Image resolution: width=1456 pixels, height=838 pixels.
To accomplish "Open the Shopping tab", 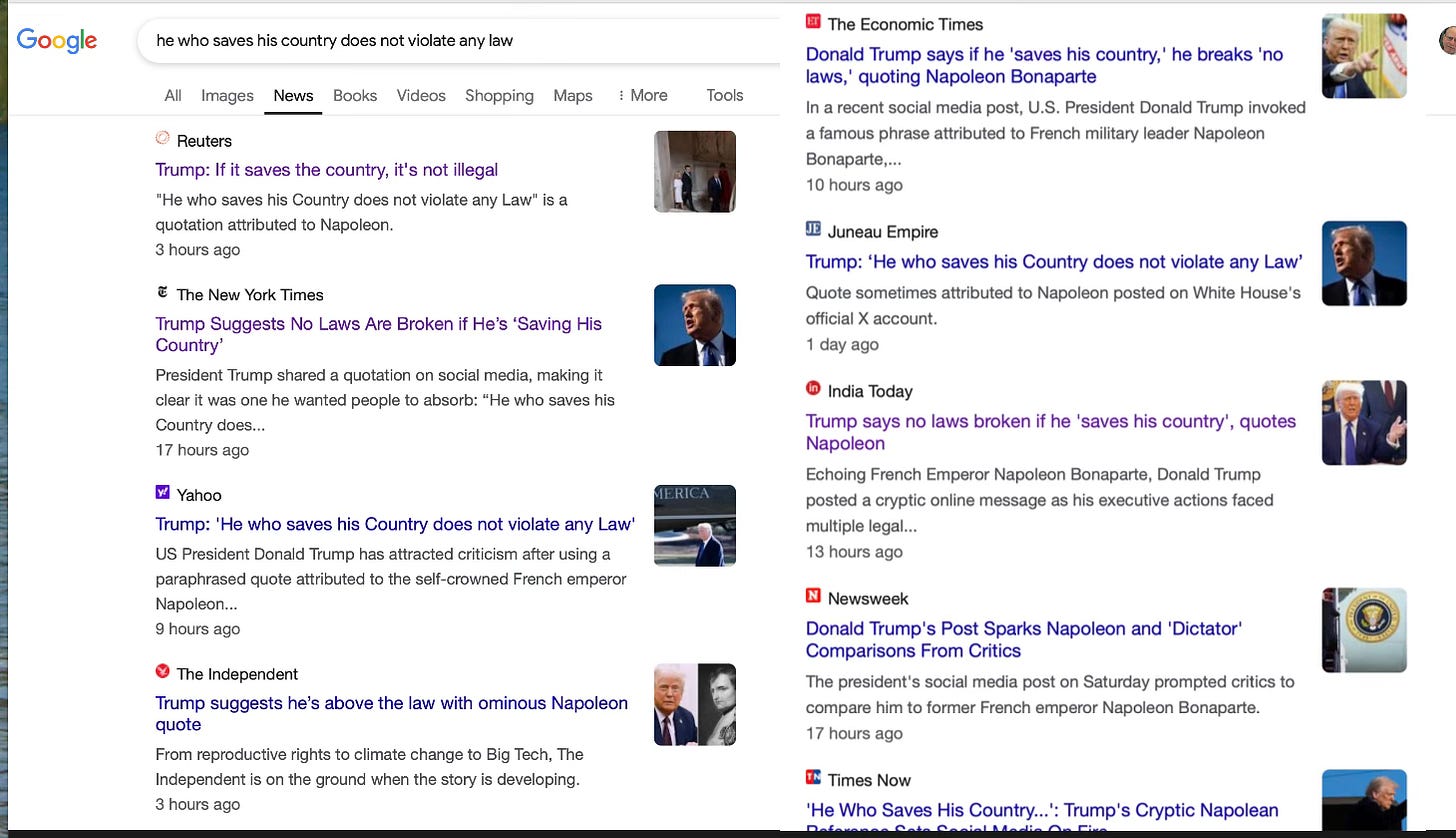I will [x=499, y=96].
